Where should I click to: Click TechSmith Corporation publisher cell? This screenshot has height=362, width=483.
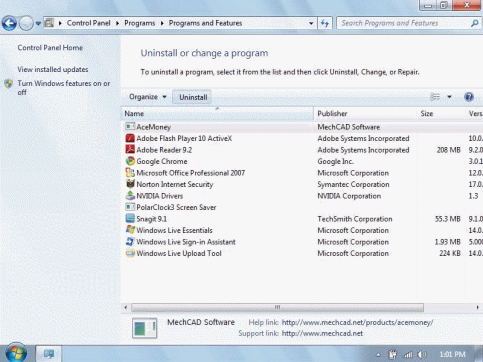pyautogui.click(x=355, y=219)
